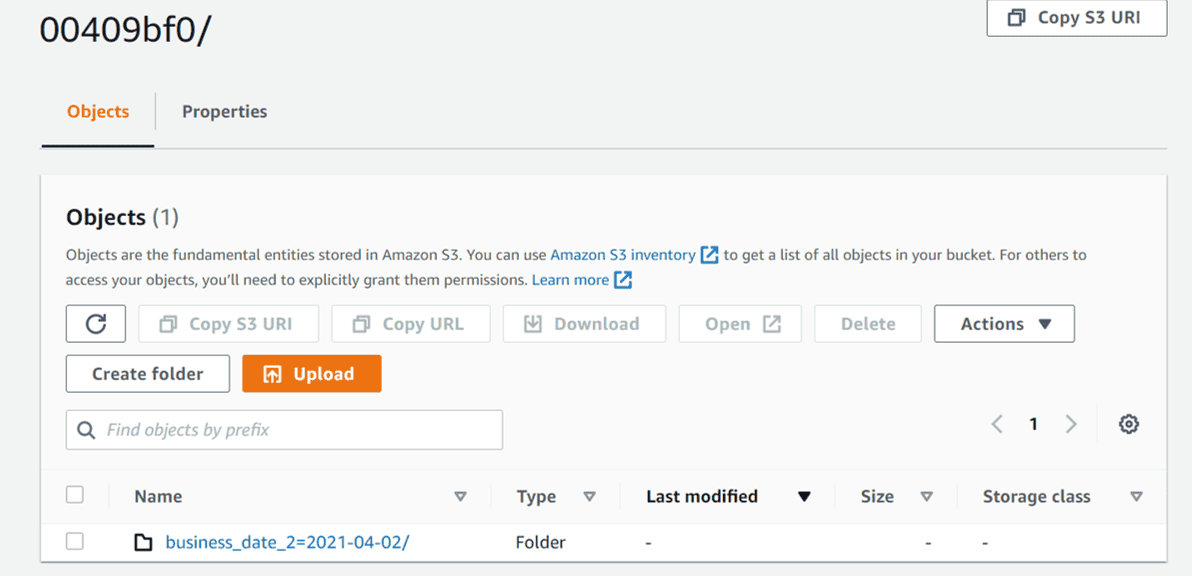
Task: Click the refresh objects icon button
Action: click(x=95, y=324)
